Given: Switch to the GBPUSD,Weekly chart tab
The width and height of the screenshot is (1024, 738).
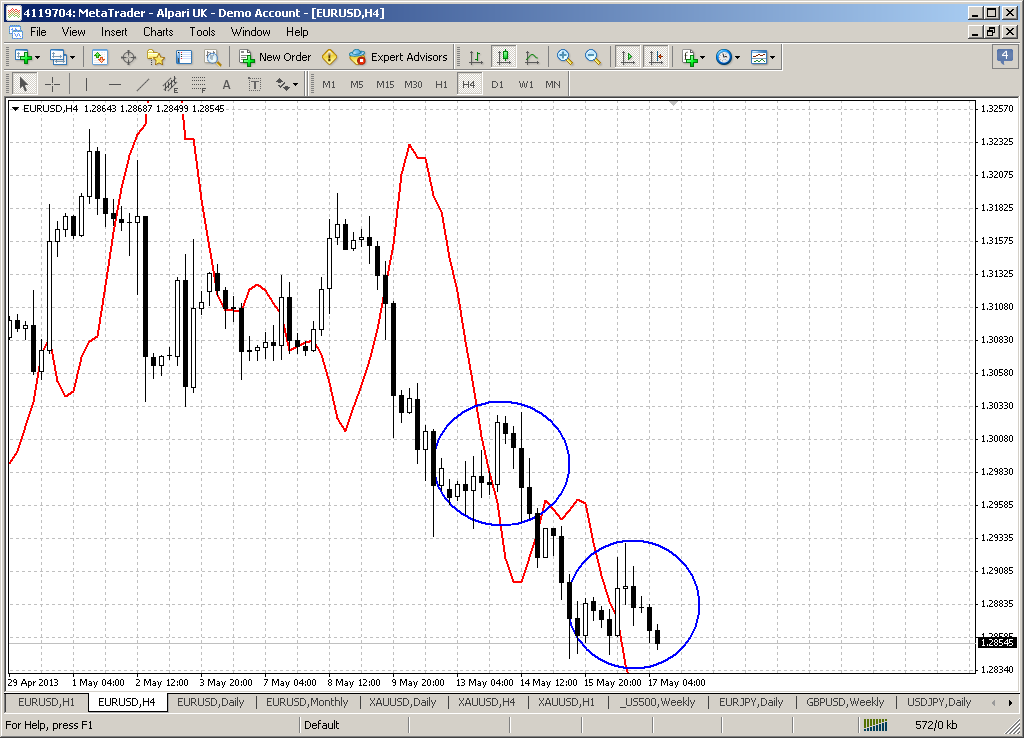Looking at the screenshot, I should tap(845, 702).
